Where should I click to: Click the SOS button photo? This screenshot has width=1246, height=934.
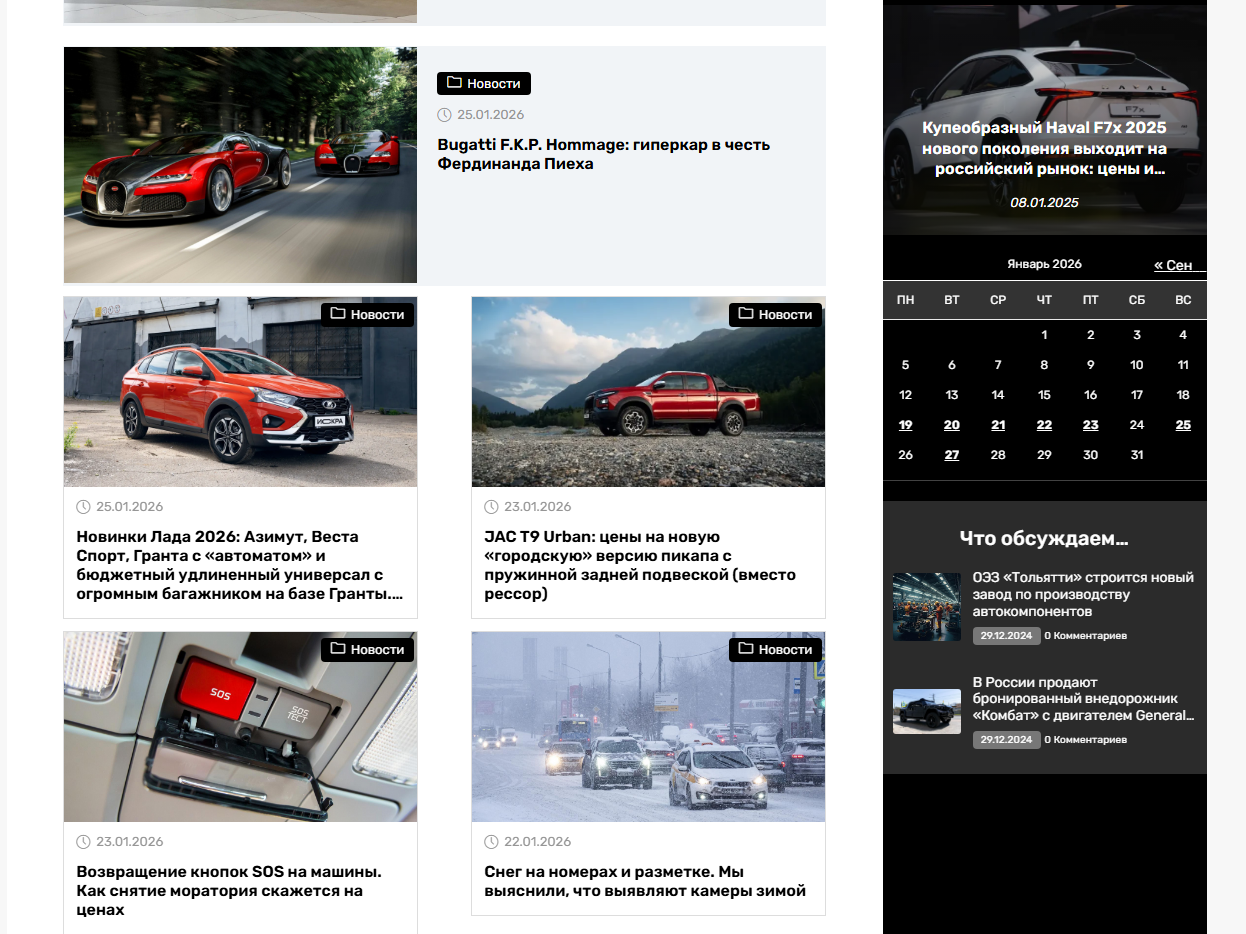(240, 727)
